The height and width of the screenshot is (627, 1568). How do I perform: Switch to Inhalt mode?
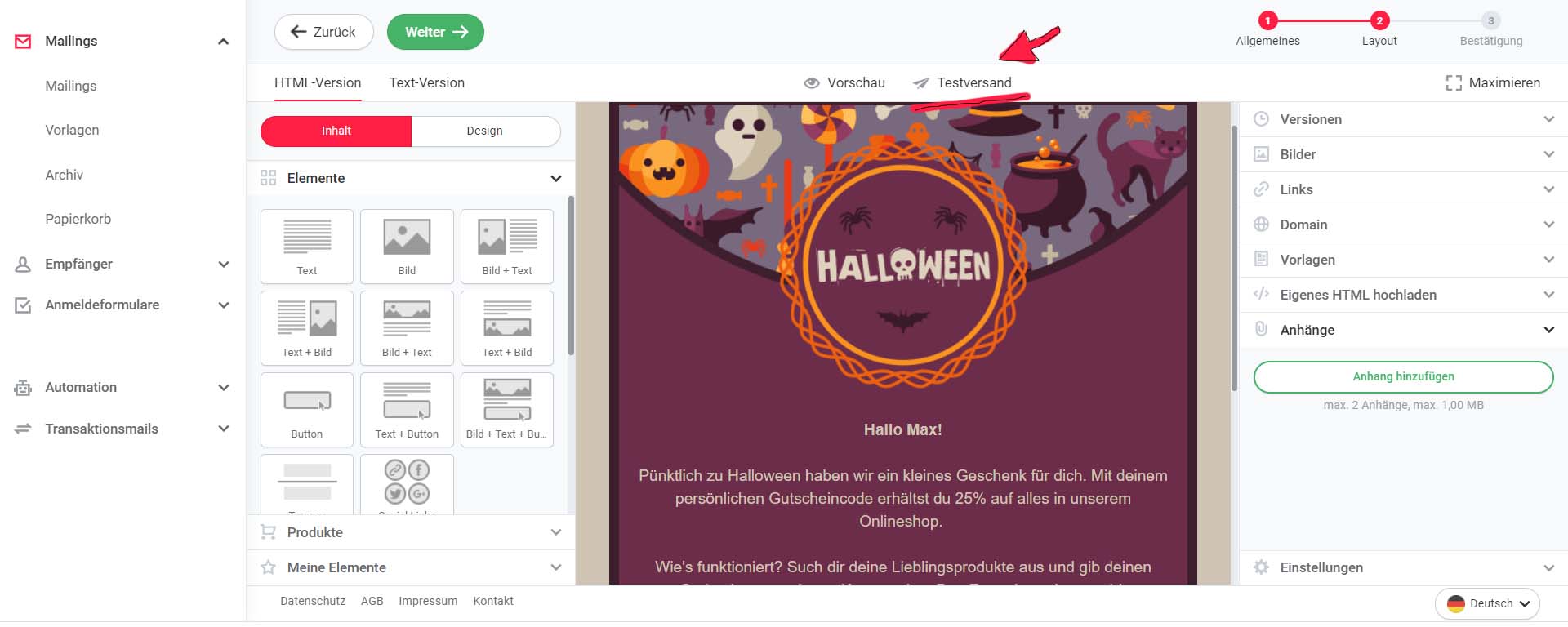(x=336, y=131)
